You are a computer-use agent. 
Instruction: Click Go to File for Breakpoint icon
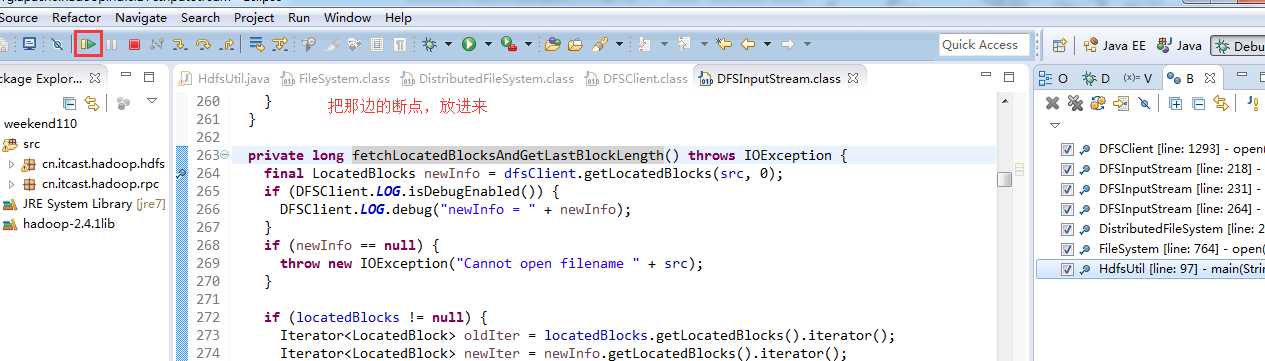(1121, 103)
